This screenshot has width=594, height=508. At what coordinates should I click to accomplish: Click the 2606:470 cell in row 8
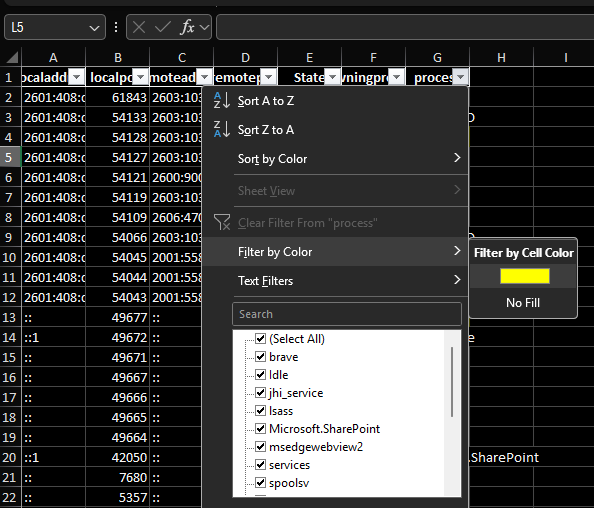coord(177,217)
